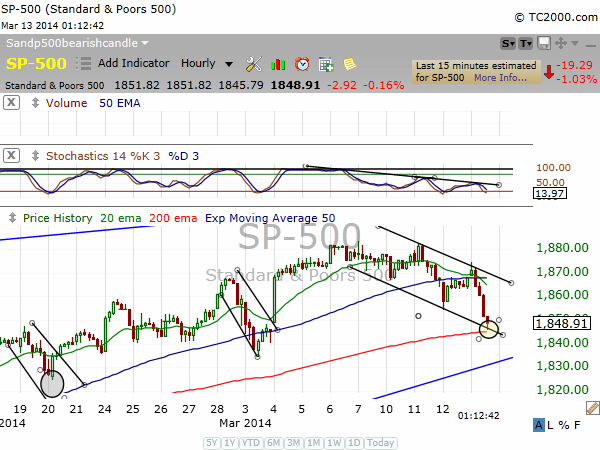
Task: Click the 50 EMA label in Volume pane
Action: (x=120, y=103)
